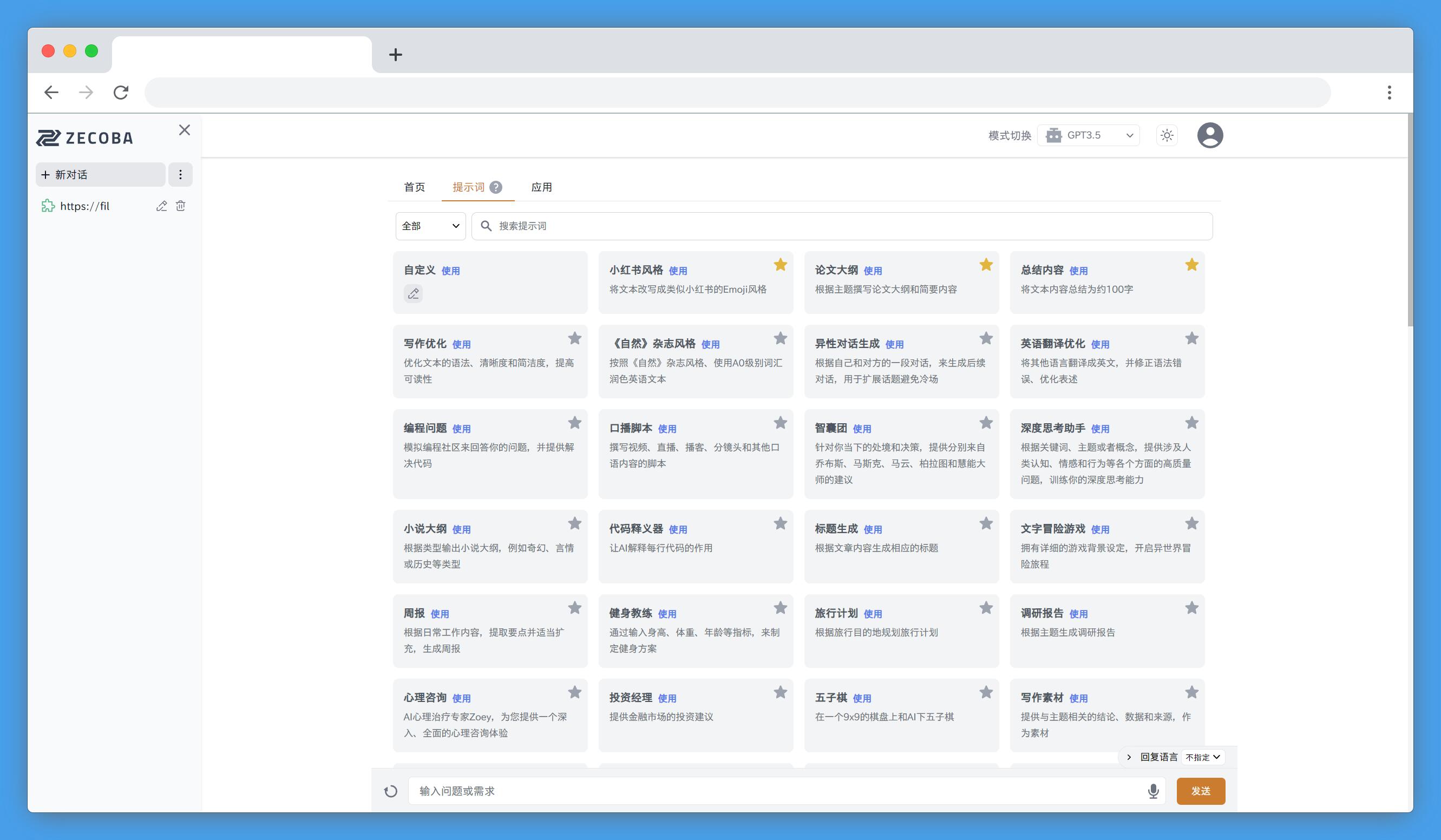
Task: Click the orange 发送 button
Action: pyautogui.click(x=1200, y=791)
